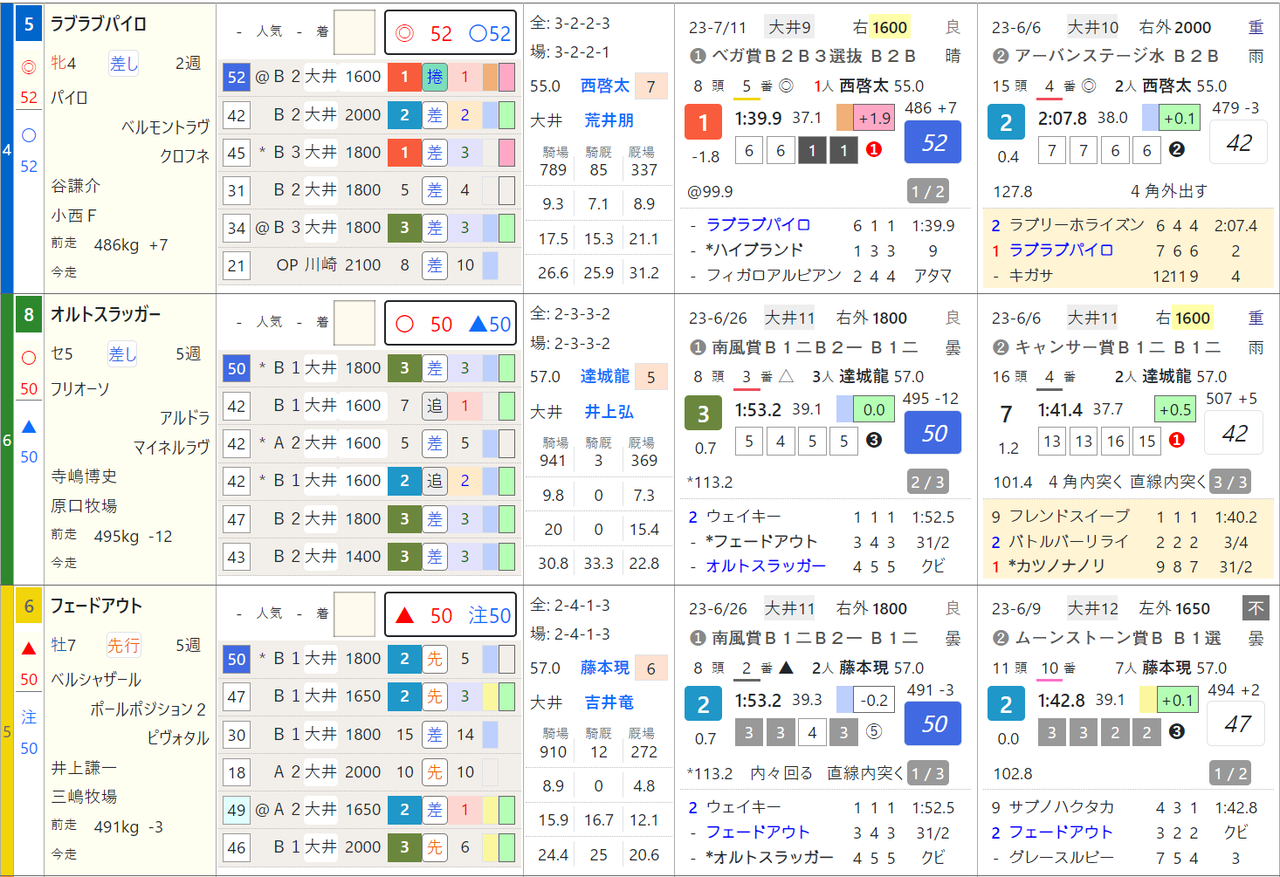The width and height of the screenshot is (1280, 877).
Task: Open the ラブリーホライズン result entry
Action: tap(1077, 224)
